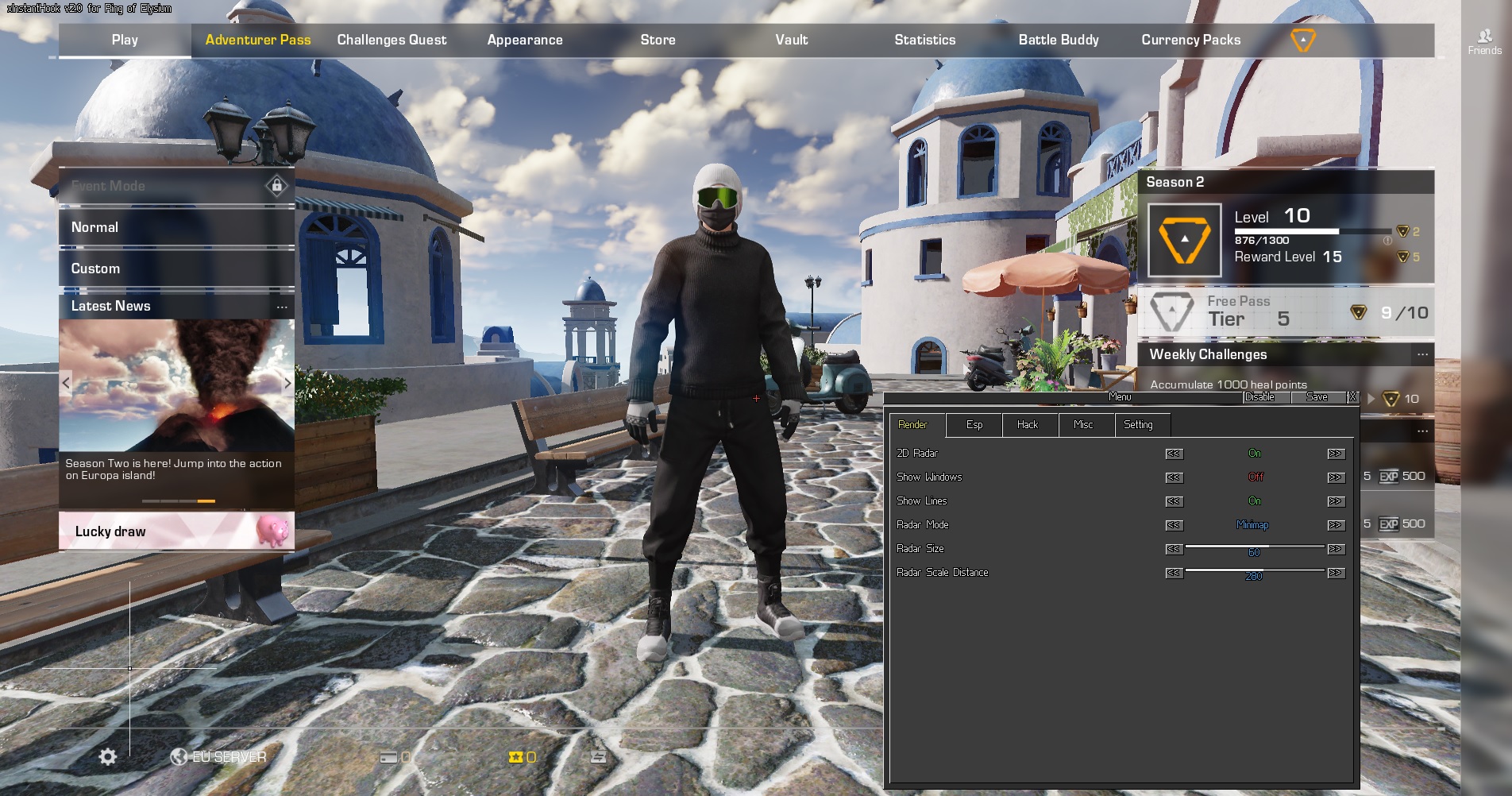Click the token icon beside 9/10

(x=1359, y=312)
